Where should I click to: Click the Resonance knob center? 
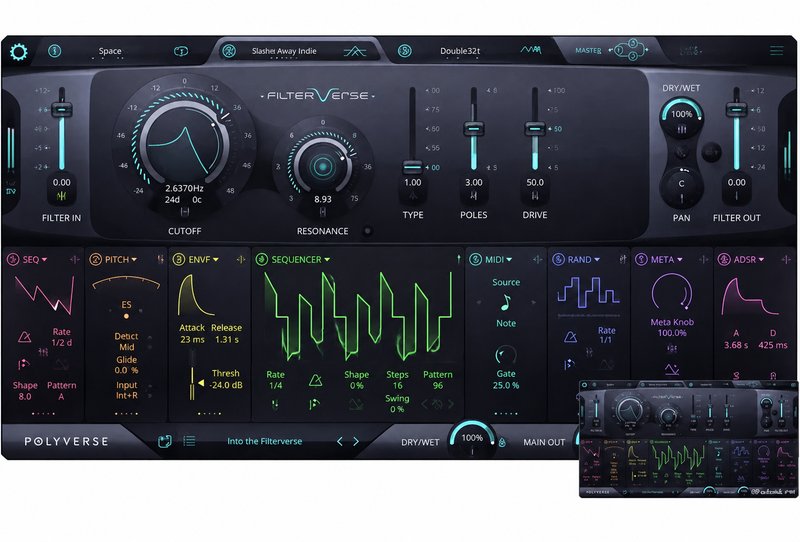pos(322,166)
